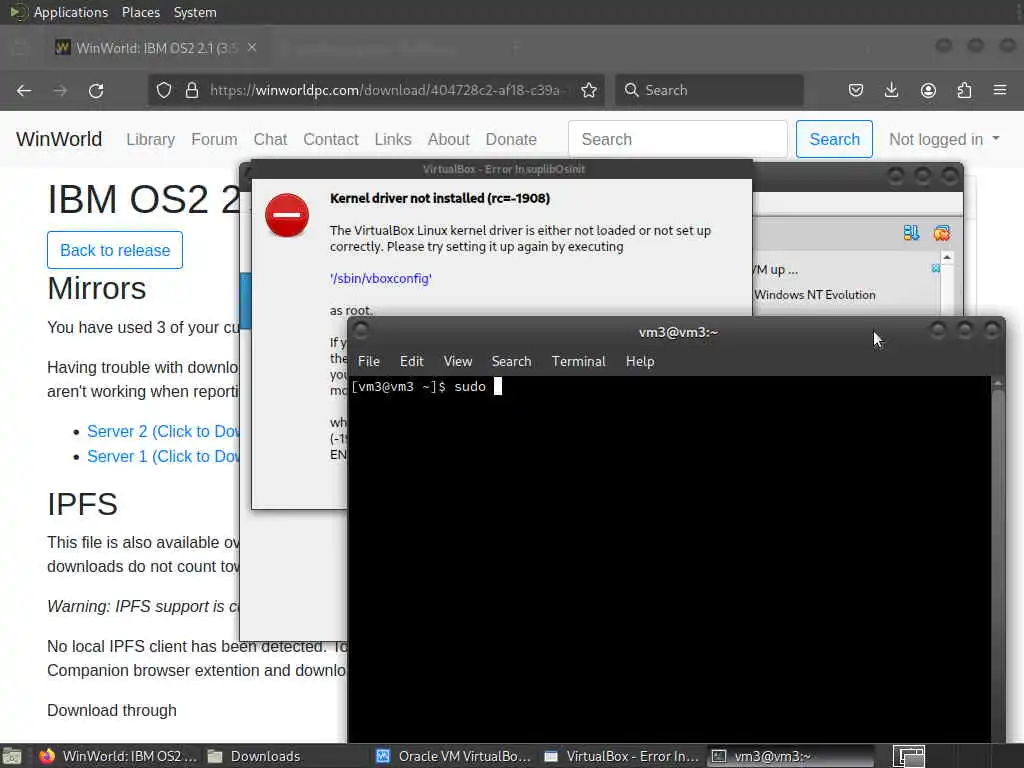Viewport: 1024px width, 768px height.
Task: Click WinWorld site search field
Action: (x=678, y=139)
